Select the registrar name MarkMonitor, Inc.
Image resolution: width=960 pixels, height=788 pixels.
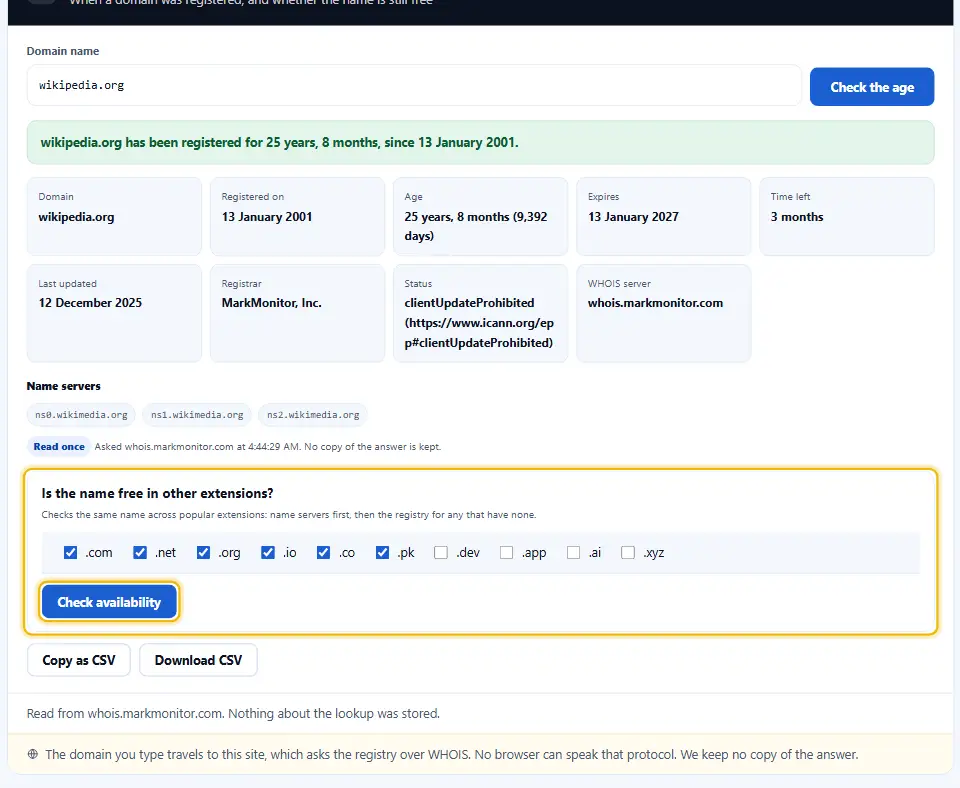[x=271, y=302]
